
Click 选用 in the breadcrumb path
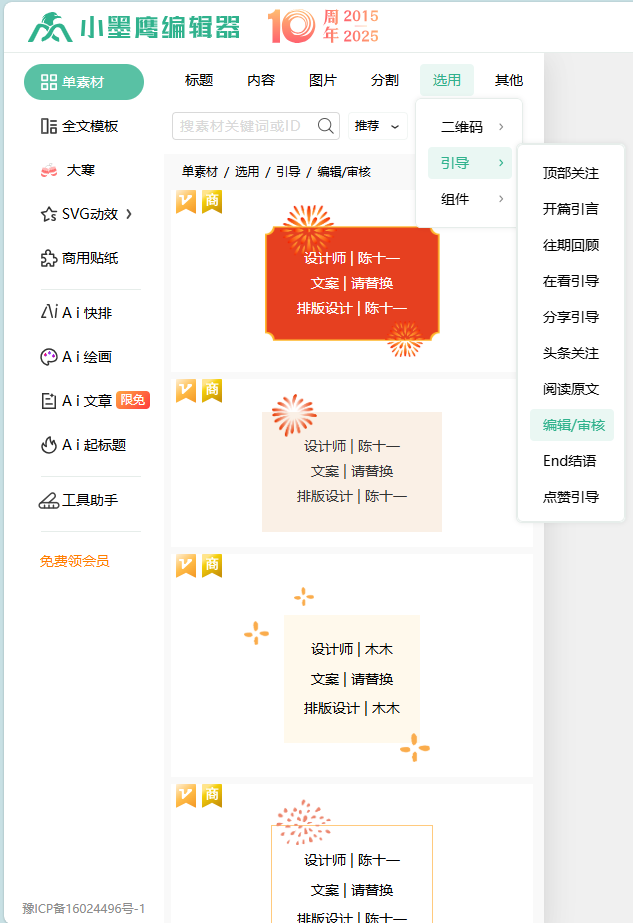[247, 171]
